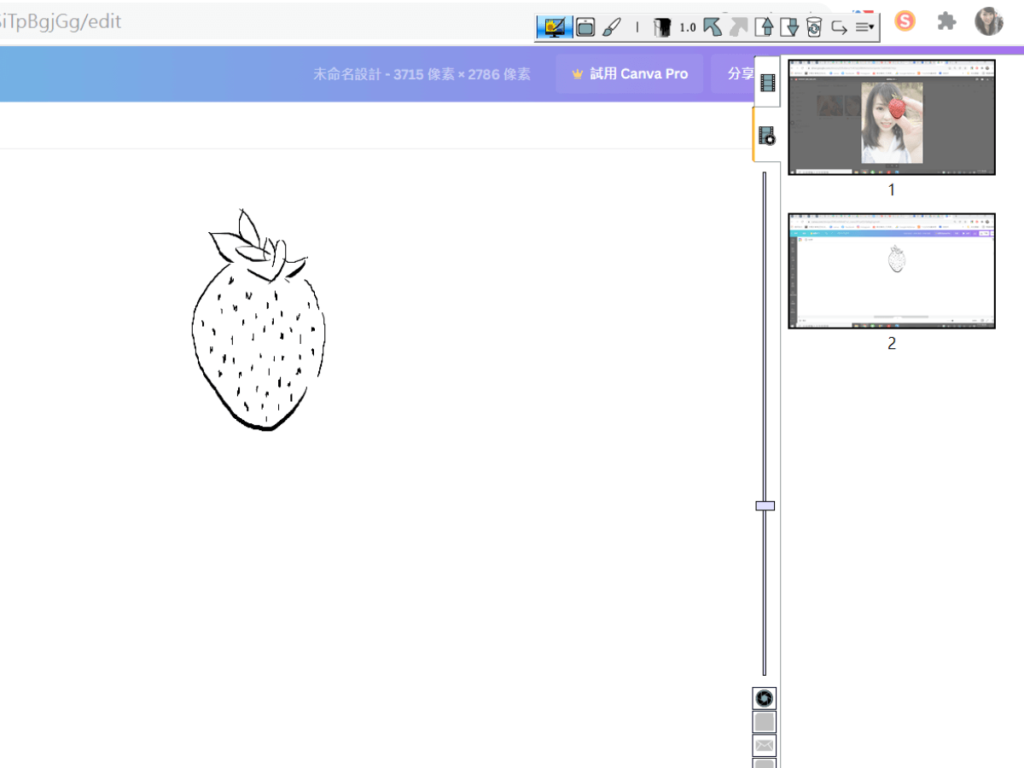Click the tablet frame capture icon
Screen dimensions: 1024x768
586,27
